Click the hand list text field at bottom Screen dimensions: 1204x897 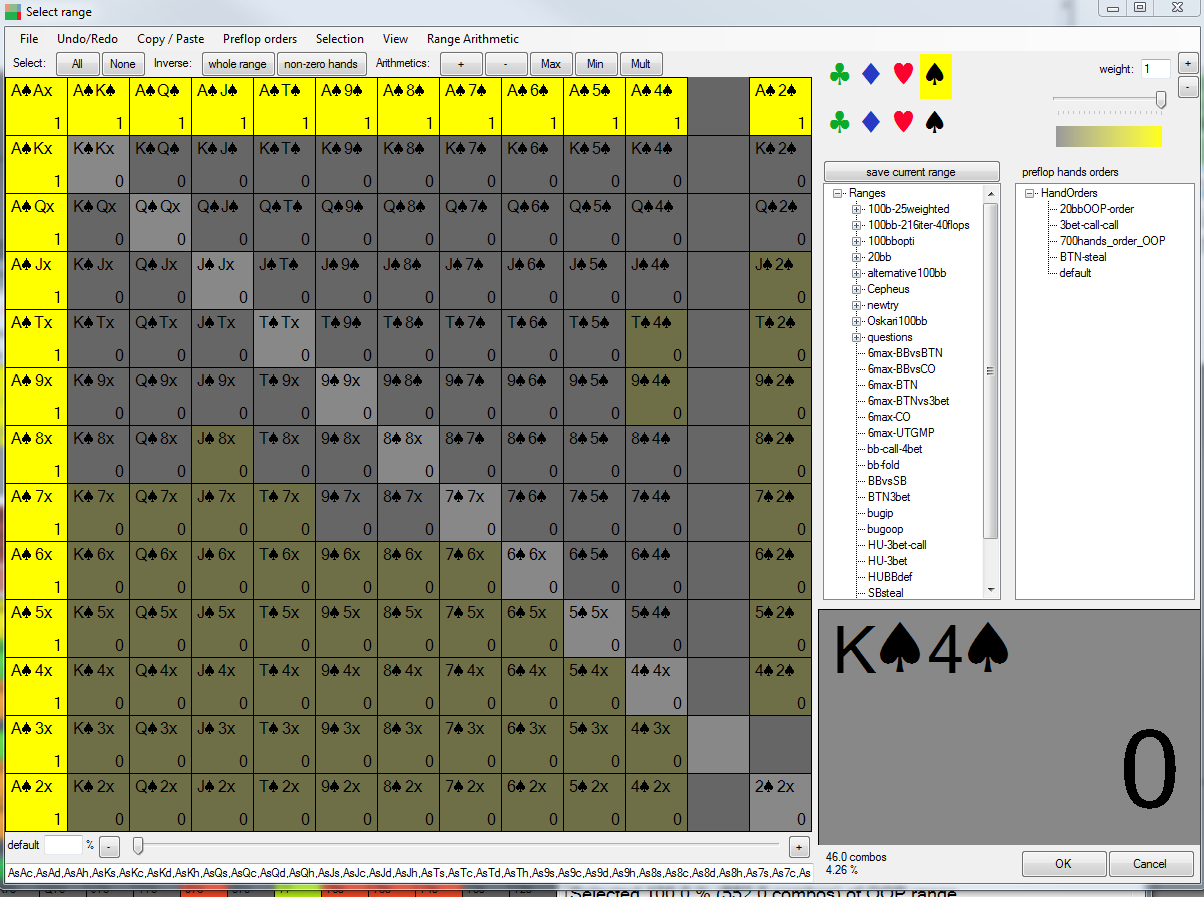point(408,873)
